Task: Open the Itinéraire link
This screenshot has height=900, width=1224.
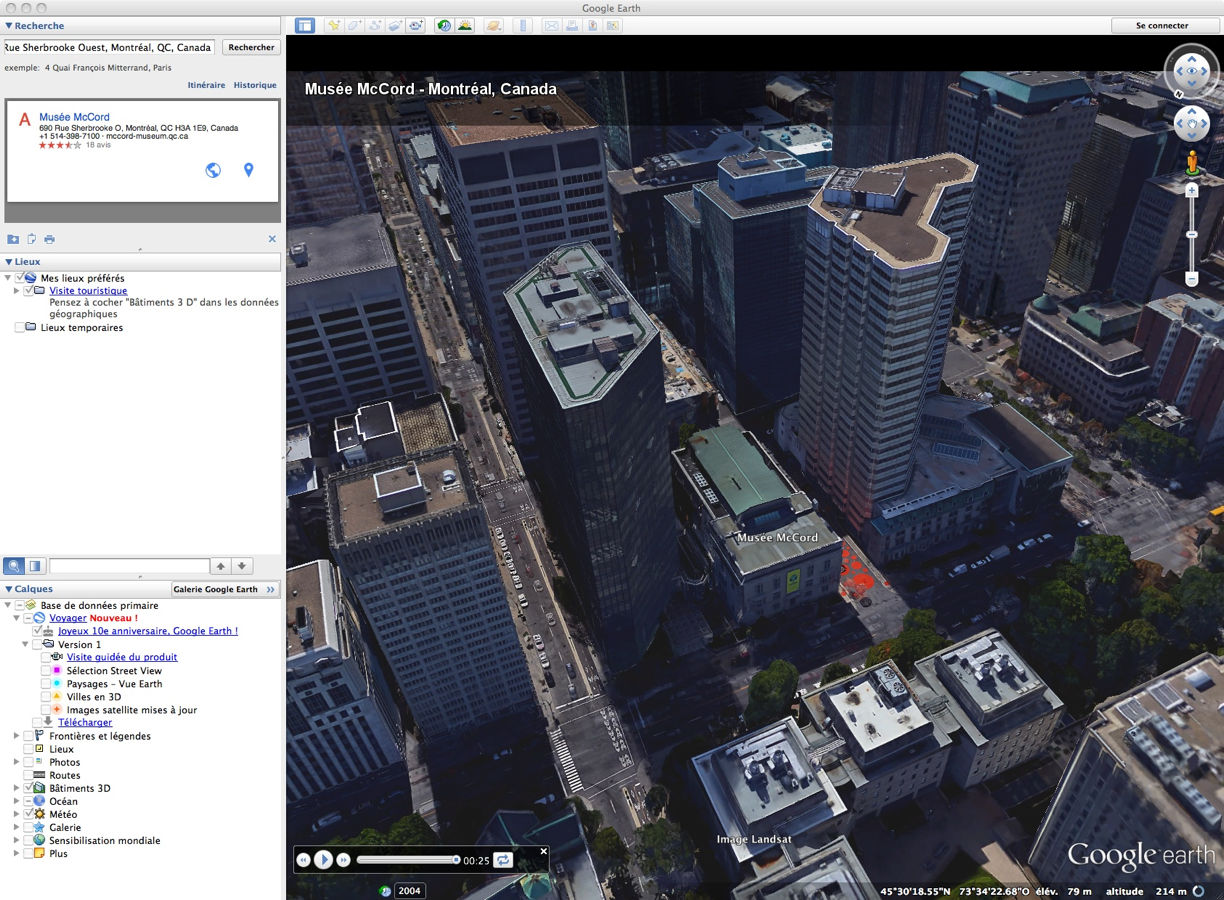Action: [206, 85]
